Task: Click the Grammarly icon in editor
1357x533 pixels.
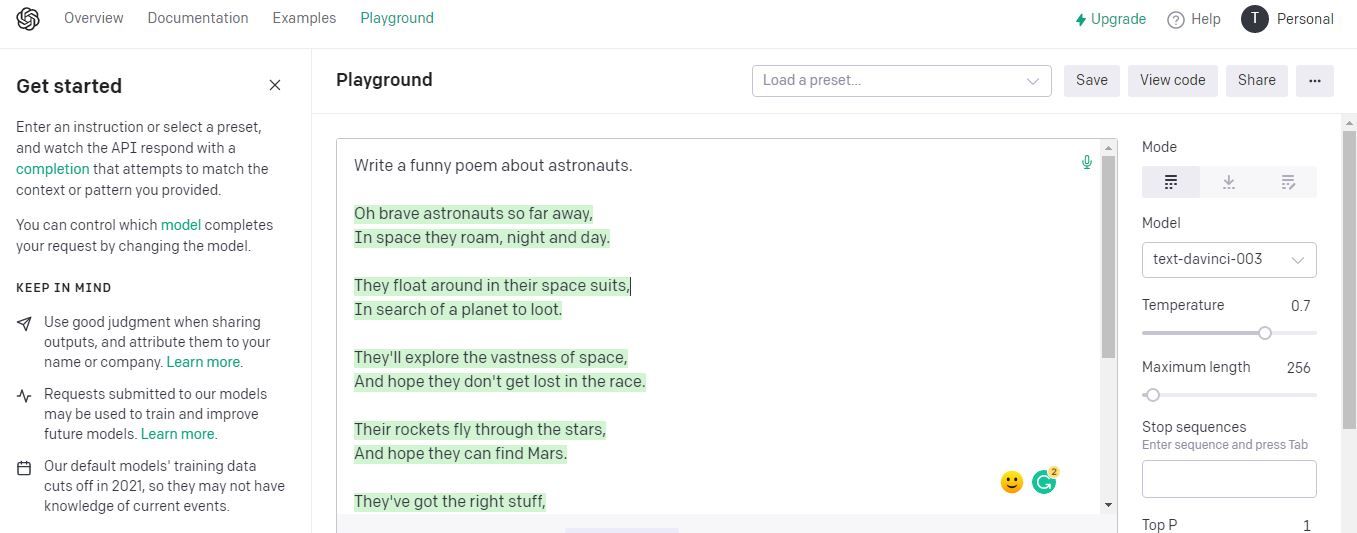Action: 1044,482
